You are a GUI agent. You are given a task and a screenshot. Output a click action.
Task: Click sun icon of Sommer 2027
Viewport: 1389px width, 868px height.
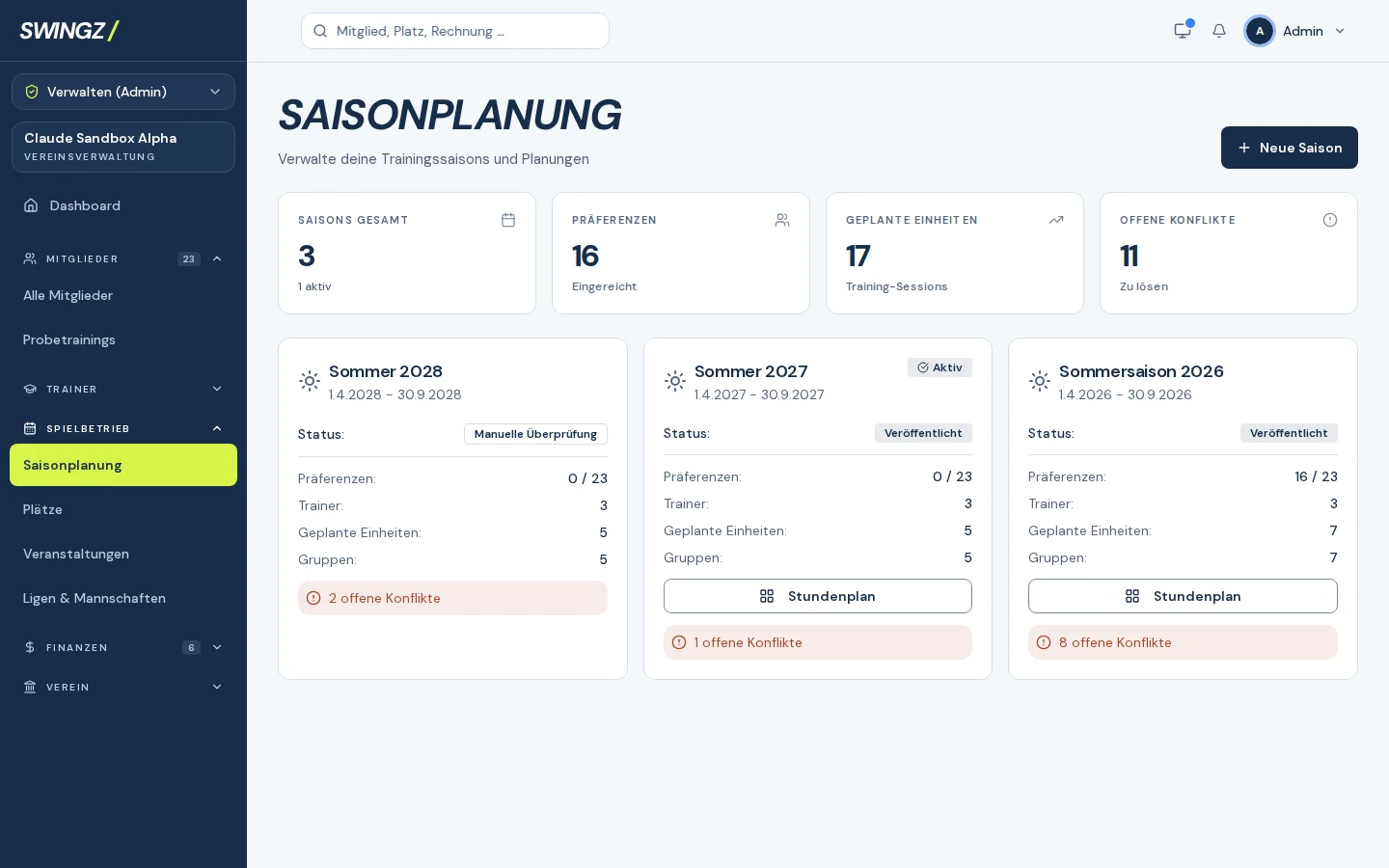coord(675,381)
